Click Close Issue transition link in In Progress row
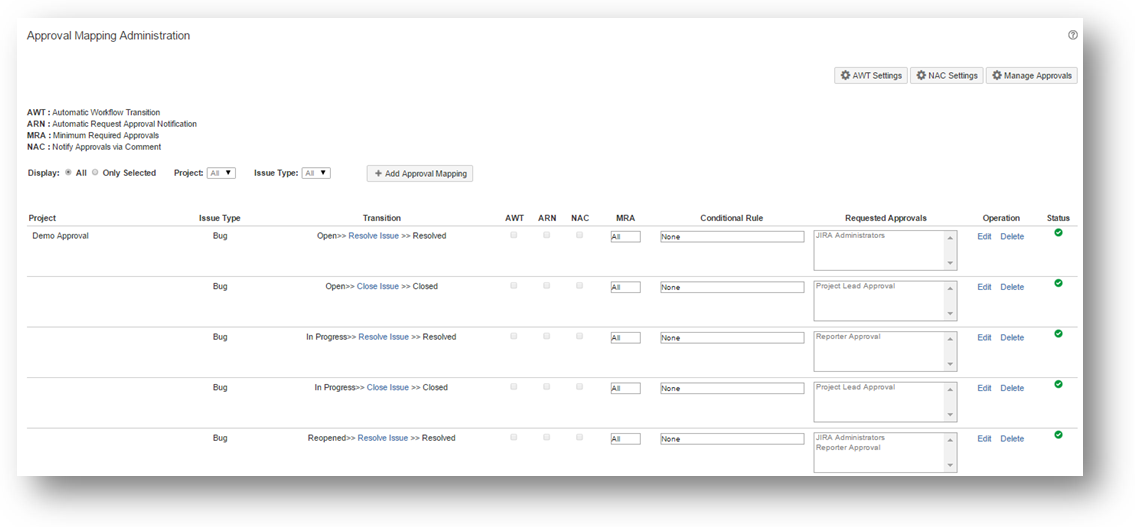 (x=387, y=388)
